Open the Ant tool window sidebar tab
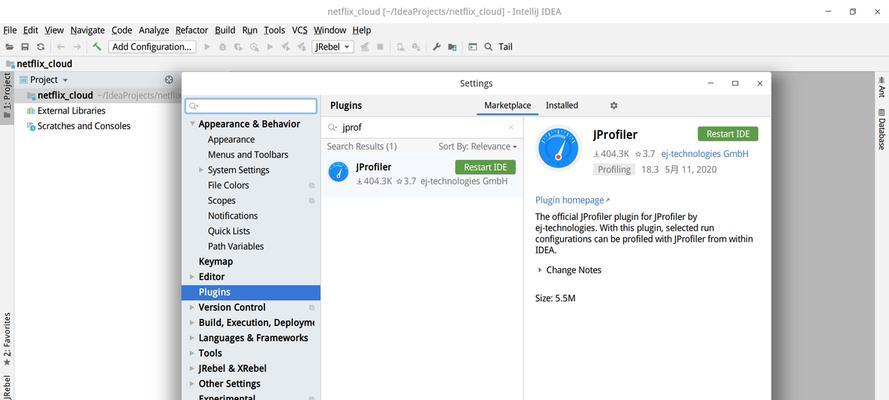The width and height of the screenshot is (889, 400). 882,88
